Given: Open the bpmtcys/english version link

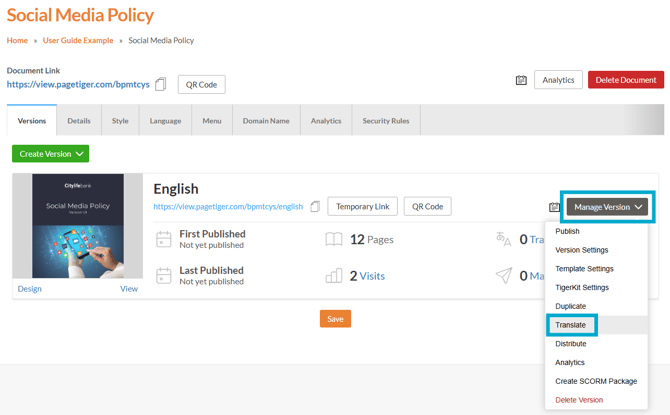Looking at the screenshot, I should (228, 206).
